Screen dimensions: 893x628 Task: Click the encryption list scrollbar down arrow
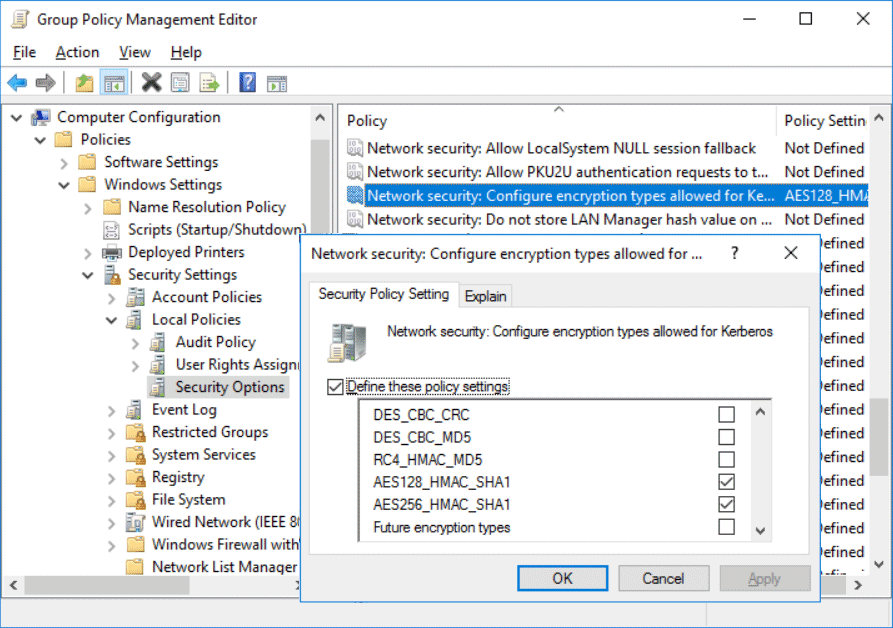pyautogui.click(x=760, y=531)
